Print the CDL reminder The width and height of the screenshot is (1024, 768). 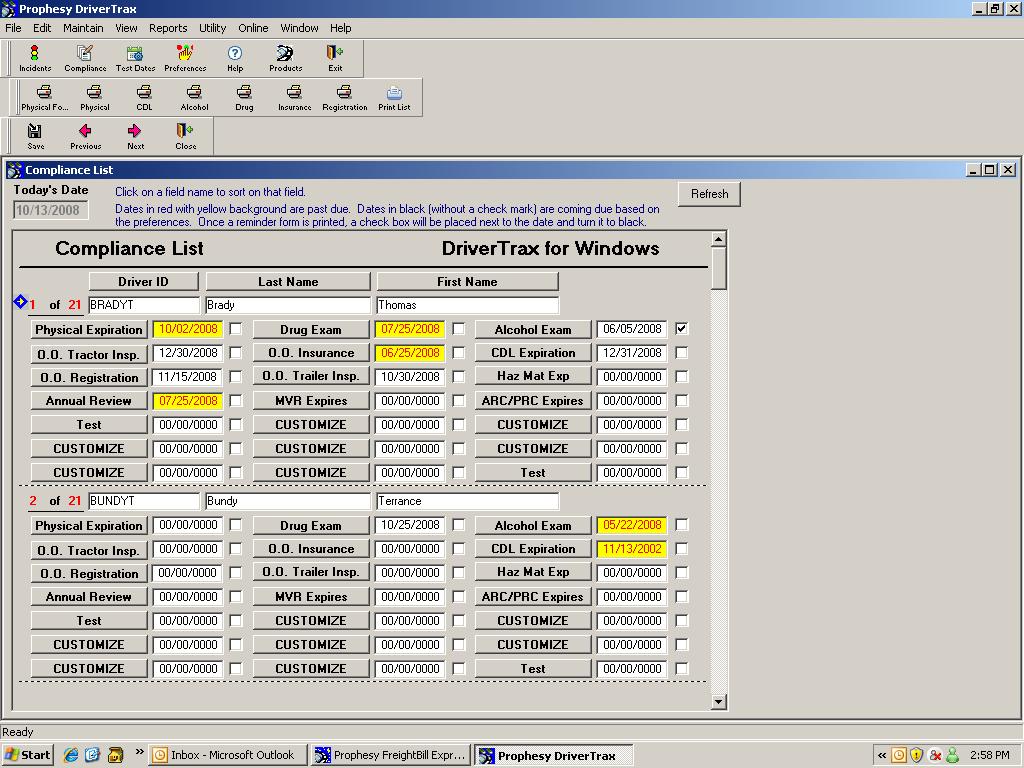click(x=144, y=98)
